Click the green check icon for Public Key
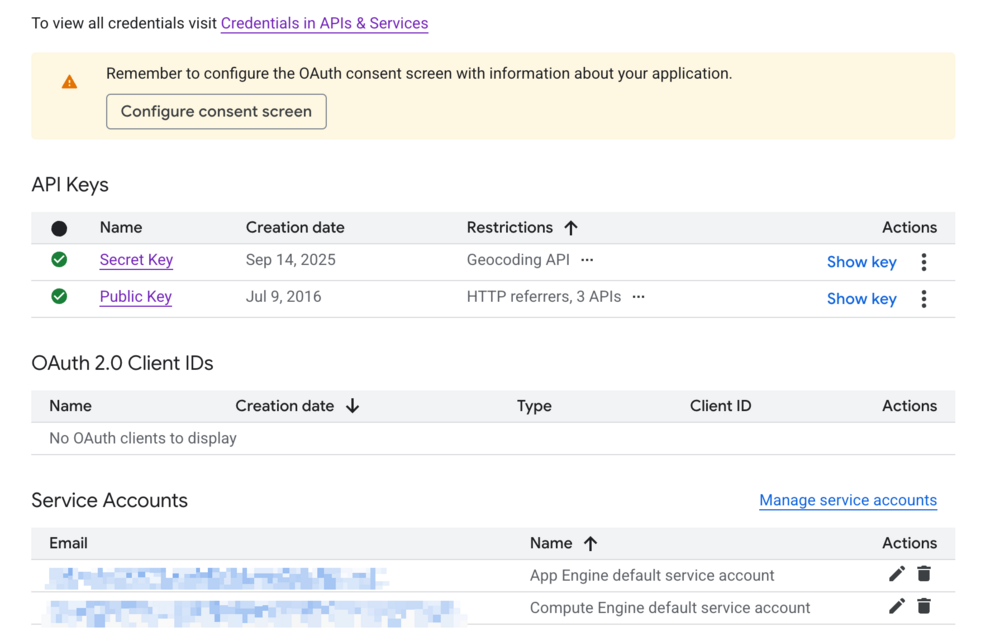Image resolution: width=1000 pixels, height=637 pixels. coord(59,297)
